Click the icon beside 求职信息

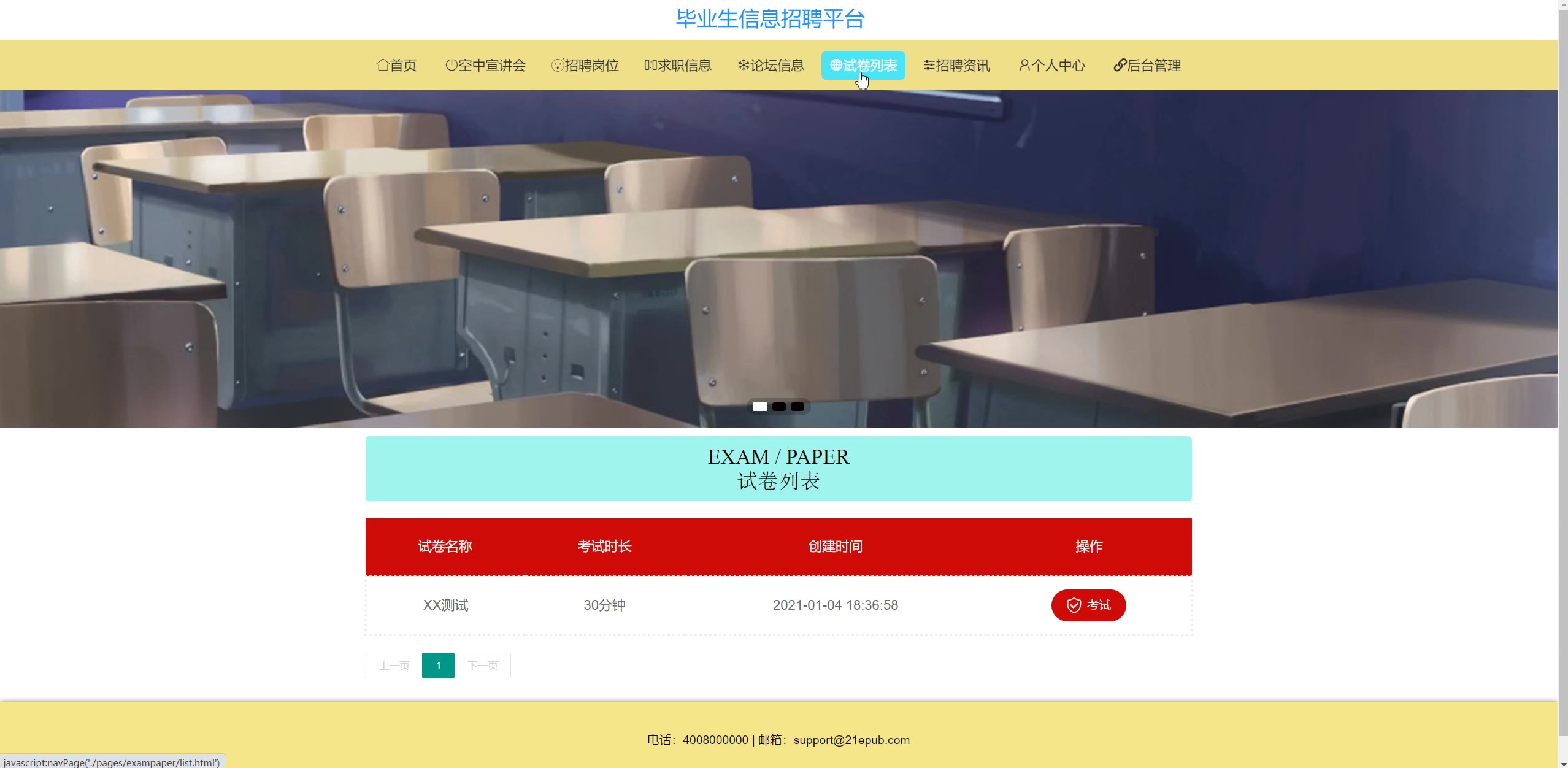coord(651,65)
